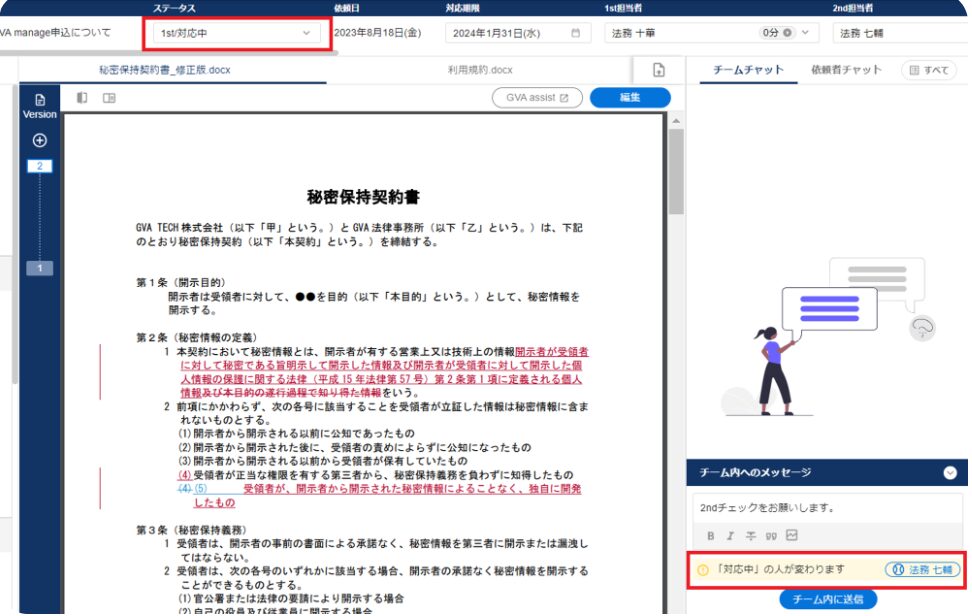Click the document vertical scrollbar thumb
Viewport: 972px width, 616px height.
click(676, 172)
